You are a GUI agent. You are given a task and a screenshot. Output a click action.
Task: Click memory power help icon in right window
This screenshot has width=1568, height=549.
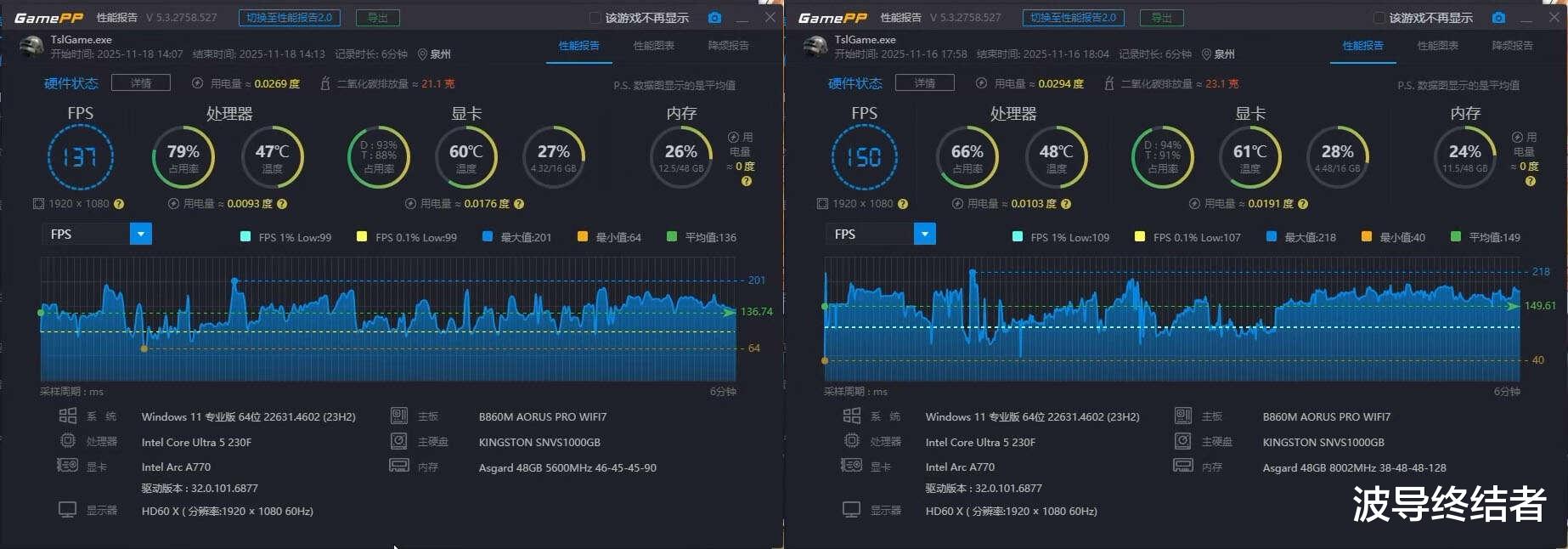click(1531, 181)
